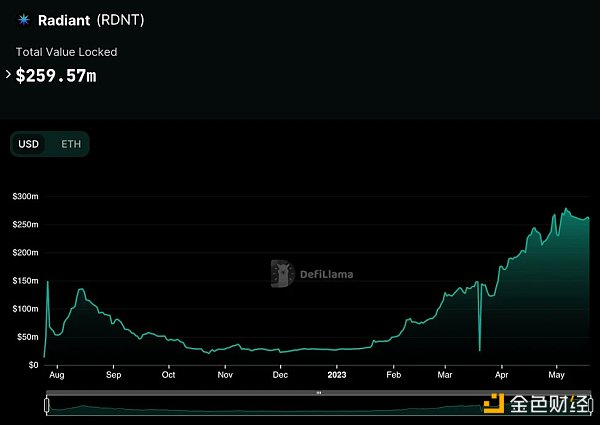Click the gold 金色财经 logo icon
This screenshot has width=600, height=425.
click(x=494, y=405)
